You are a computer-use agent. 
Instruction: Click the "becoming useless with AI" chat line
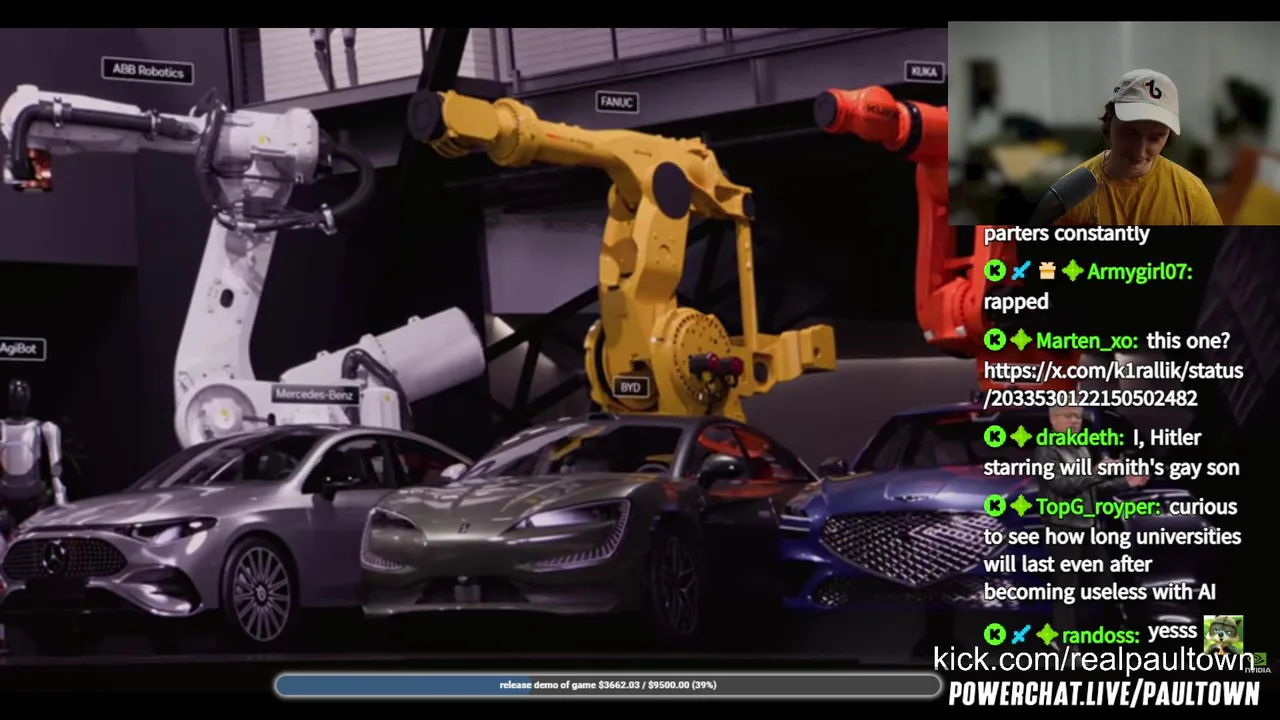click(x=1100, y=592)
